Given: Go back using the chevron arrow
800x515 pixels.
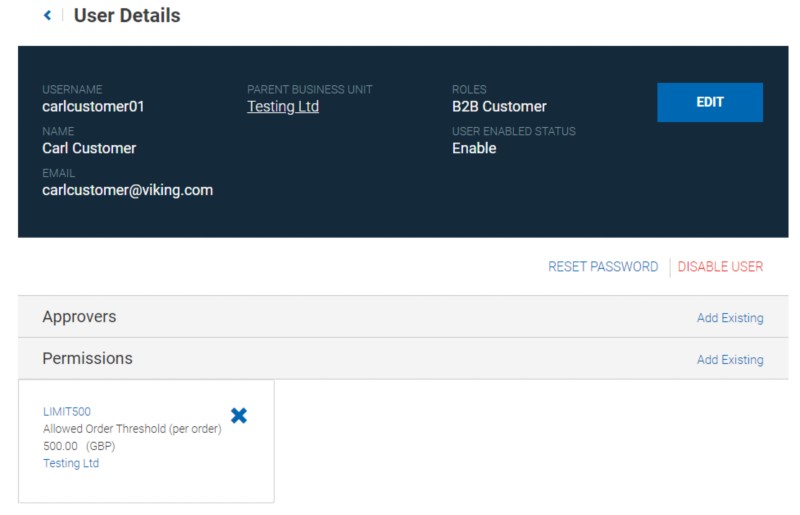Looking at the screenshot, I should tap(47, 16).
